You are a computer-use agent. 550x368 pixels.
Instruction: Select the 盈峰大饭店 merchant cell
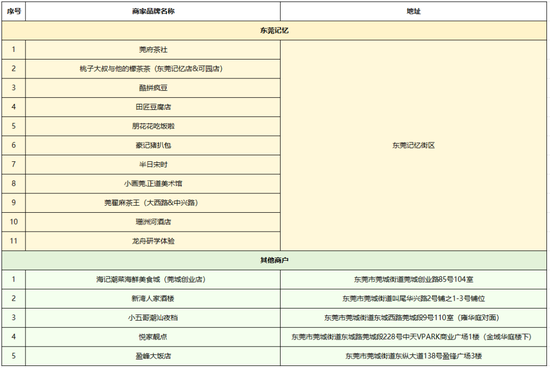(x=153, y=356)
